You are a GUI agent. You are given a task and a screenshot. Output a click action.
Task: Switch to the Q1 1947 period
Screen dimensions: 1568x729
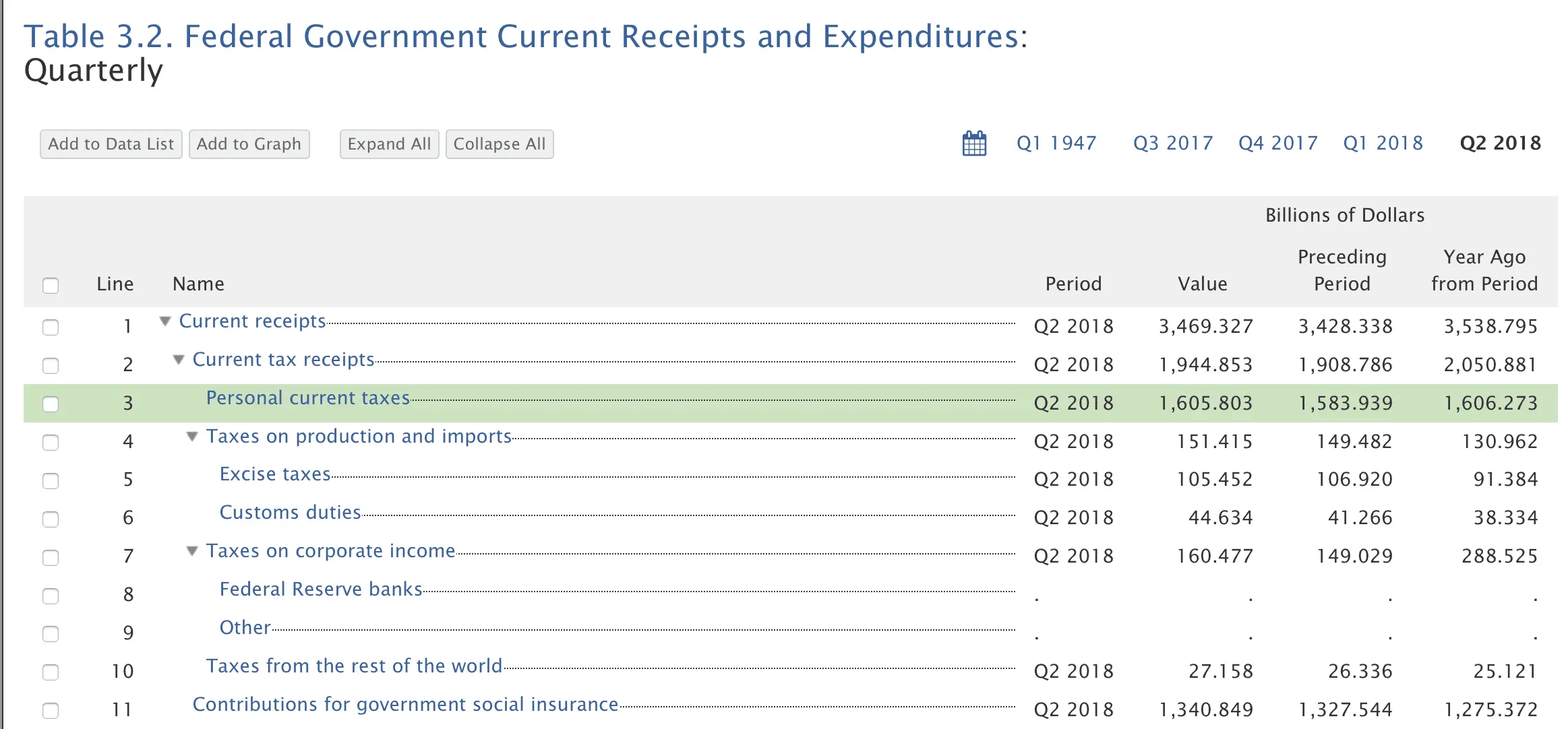tap(1056, 144)
